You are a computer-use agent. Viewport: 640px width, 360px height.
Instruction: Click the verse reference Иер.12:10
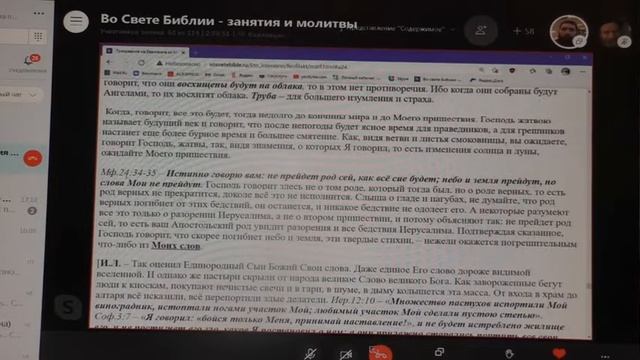click(353, 300)
